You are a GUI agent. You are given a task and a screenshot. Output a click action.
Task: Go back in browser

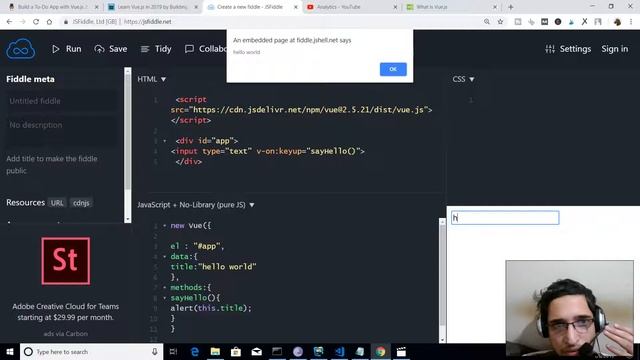pyautogui.click(x=9, y=22)
